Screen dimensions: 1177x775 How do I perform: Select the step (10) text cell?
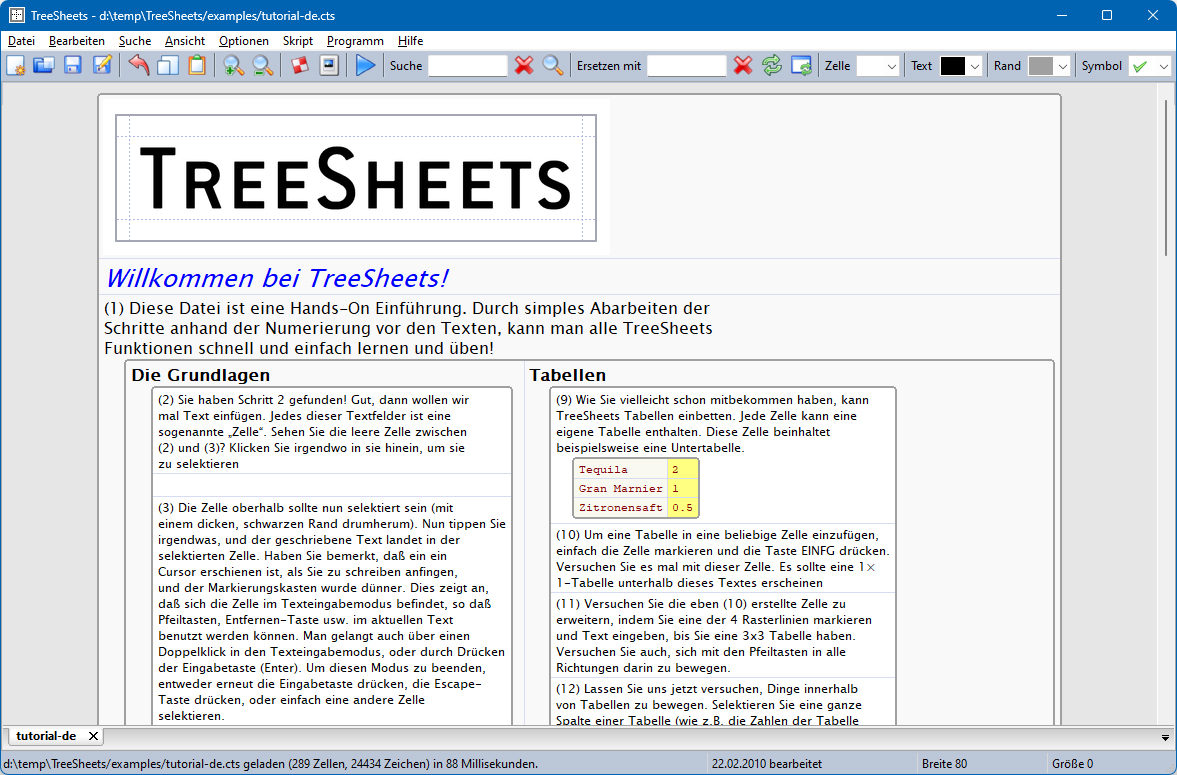coord(723,559)
